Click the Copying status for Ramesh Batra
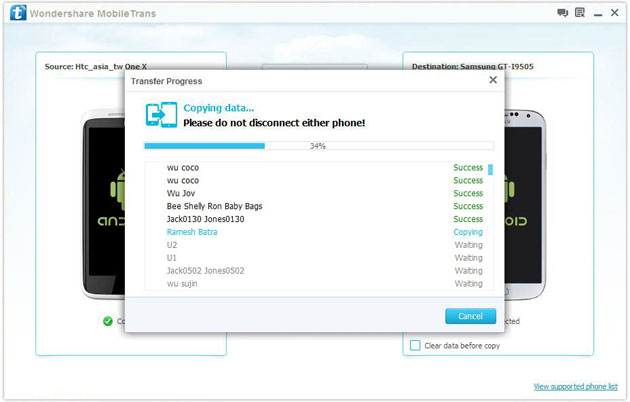Image resolution: width=630 pixels, height=402 pixels. (468, 232)
